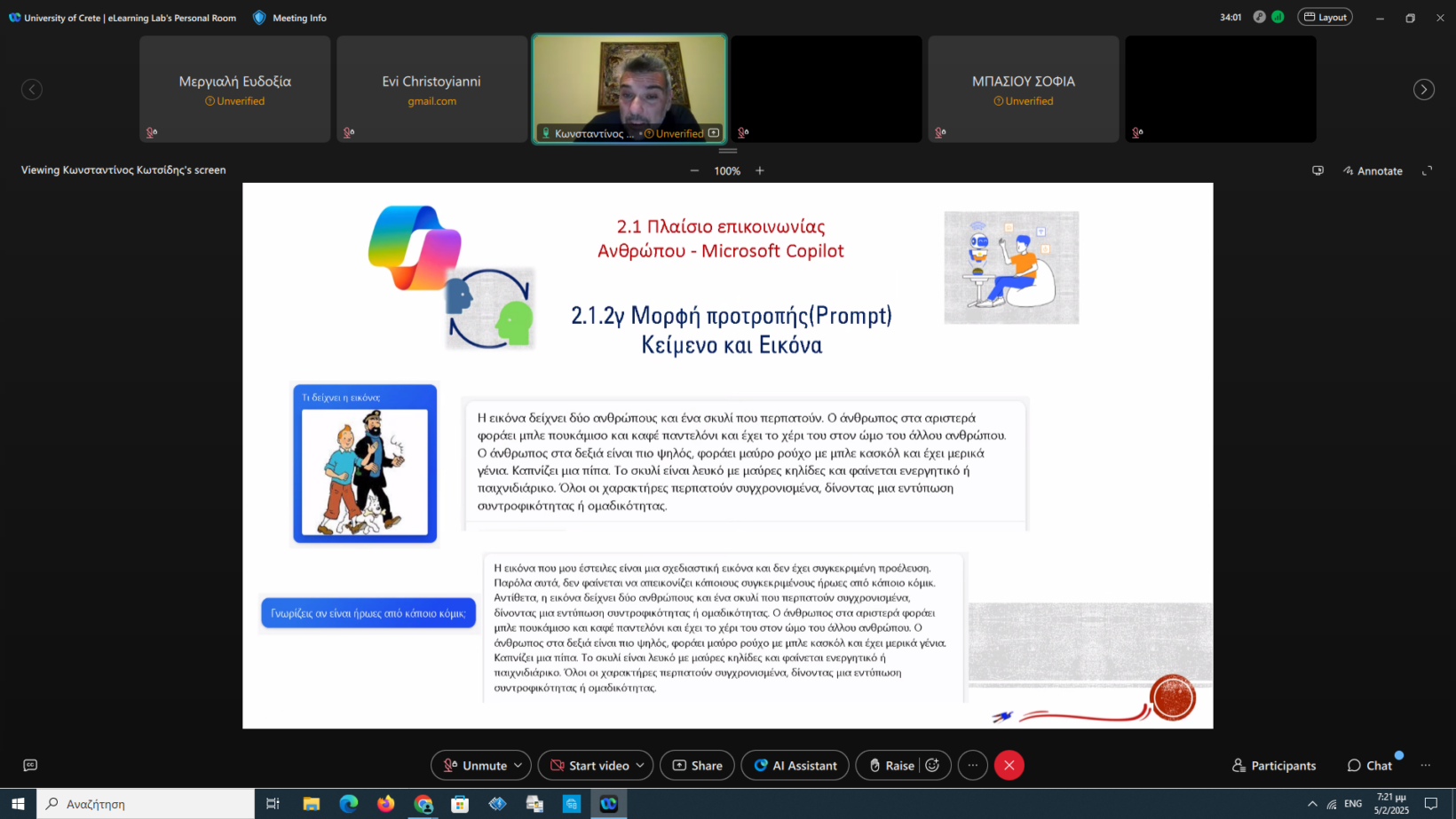Open Task View in taskbar
The height and width of the screenshot is (819, 1456).
tap(273, 804)
